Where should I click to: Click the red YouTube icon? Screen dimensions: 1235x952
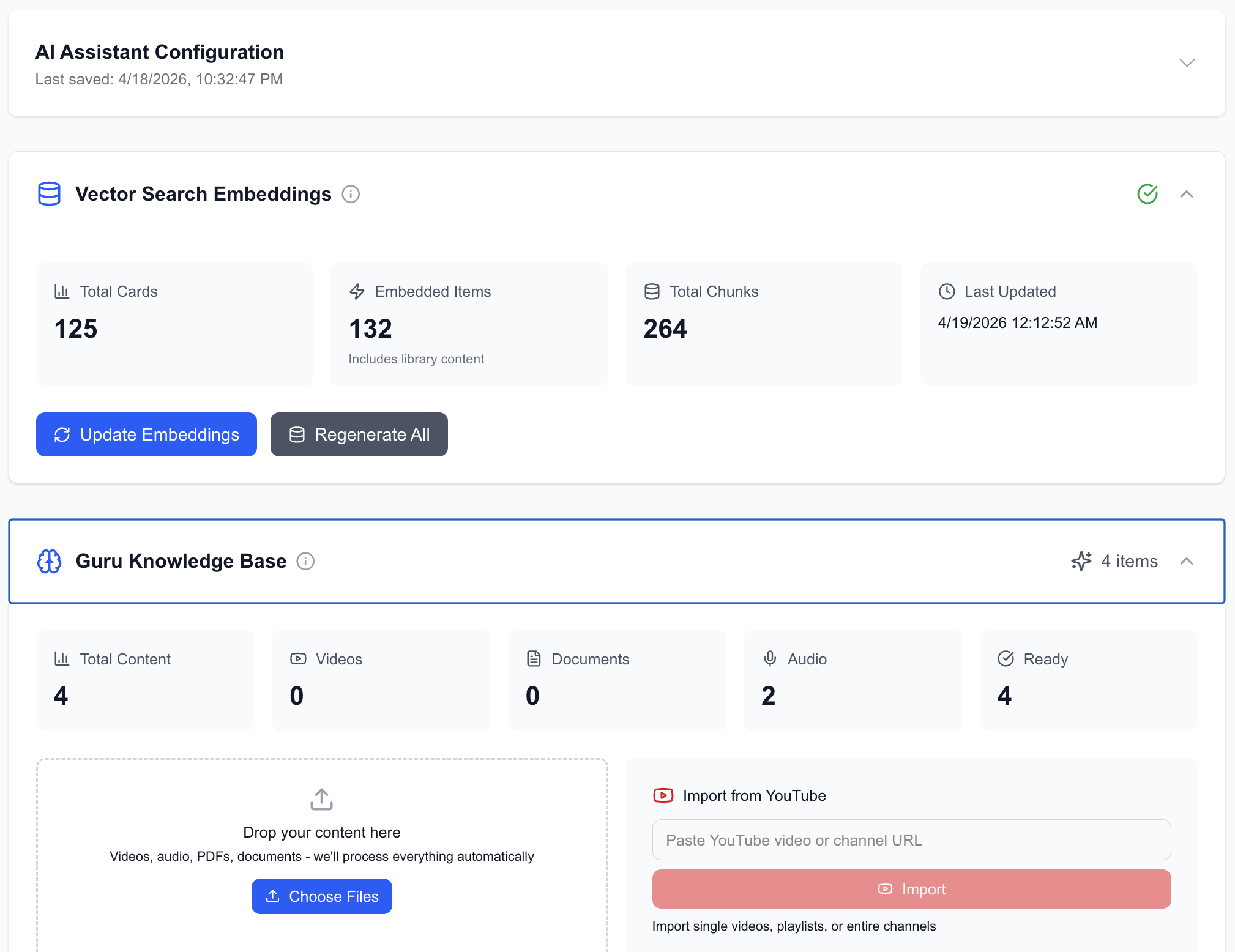click(x=663, y=795)
